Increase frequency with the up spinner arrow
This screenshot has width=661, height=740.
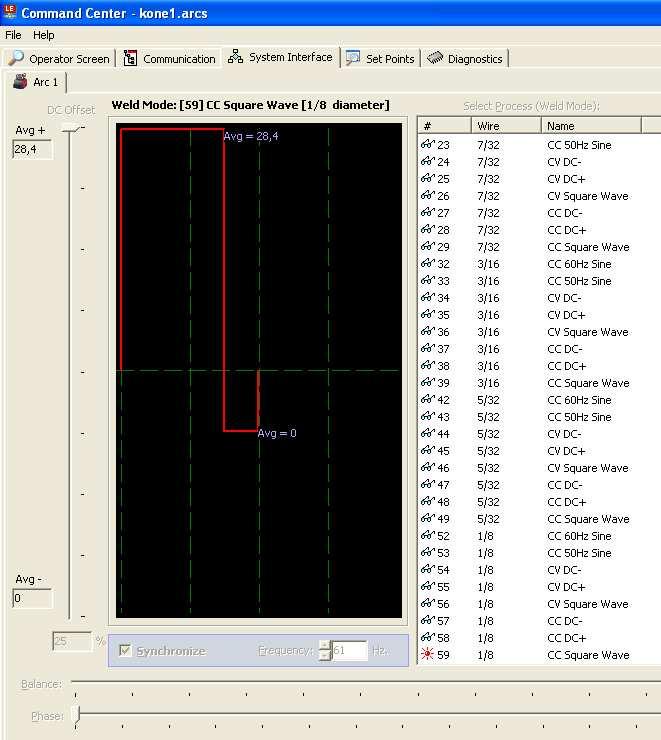click(x=325, y=645)
